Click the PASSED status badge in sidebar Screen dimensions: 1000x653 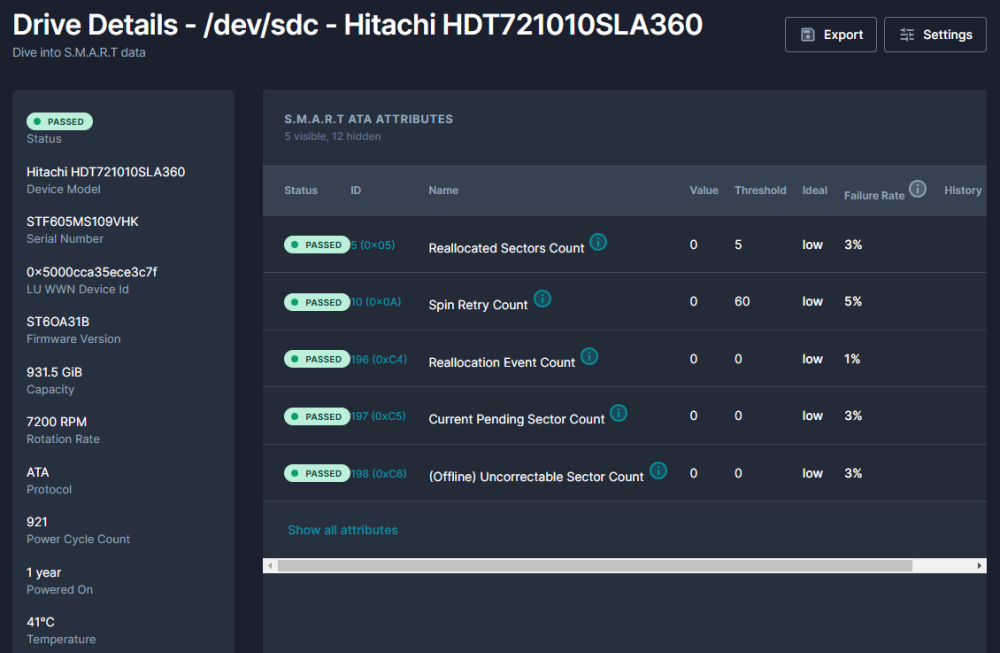pyautogui.click(x=59, y=121)
